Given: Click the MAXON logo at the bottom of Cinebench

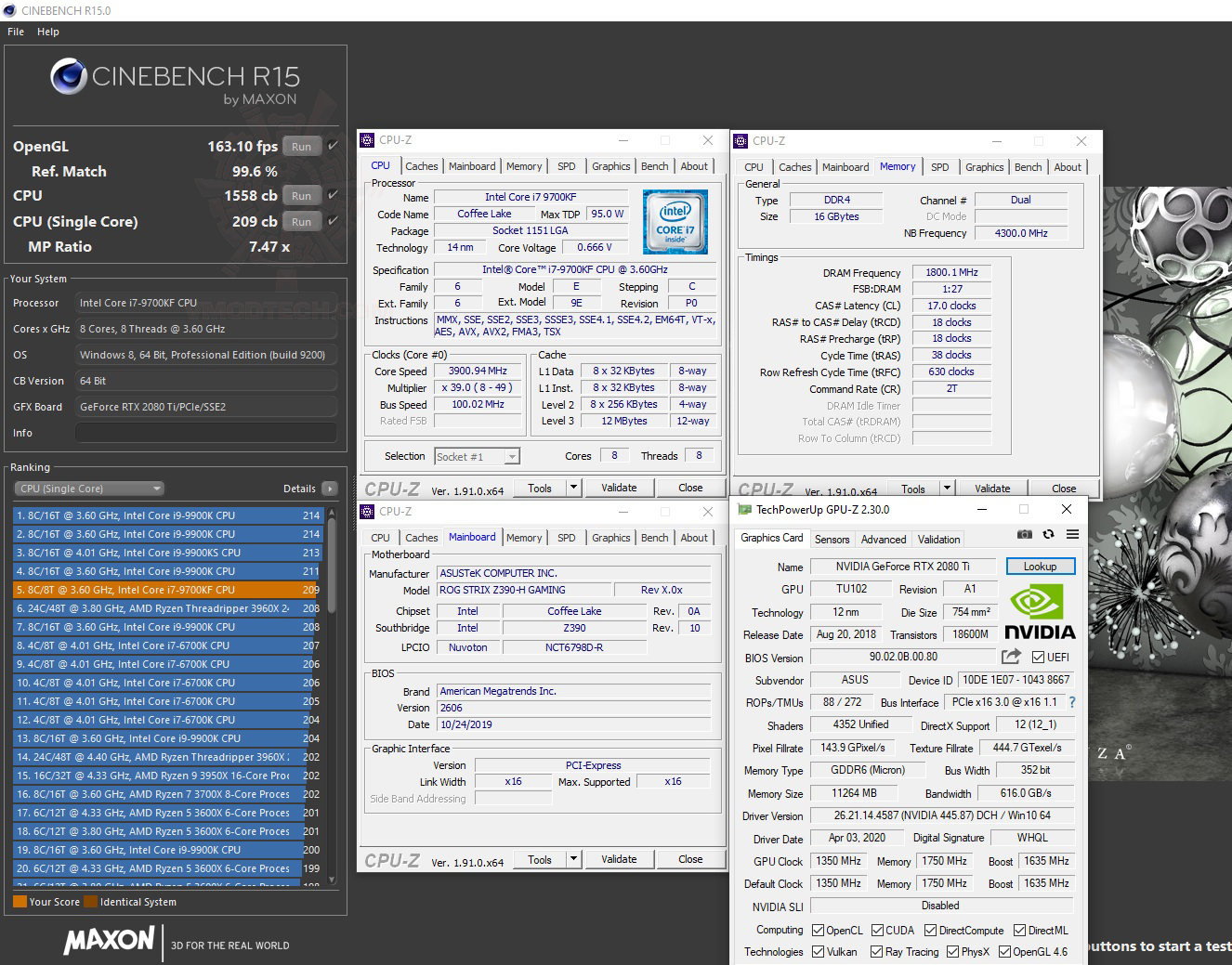Looking at the screenshot, I should [x=109, y=940].
